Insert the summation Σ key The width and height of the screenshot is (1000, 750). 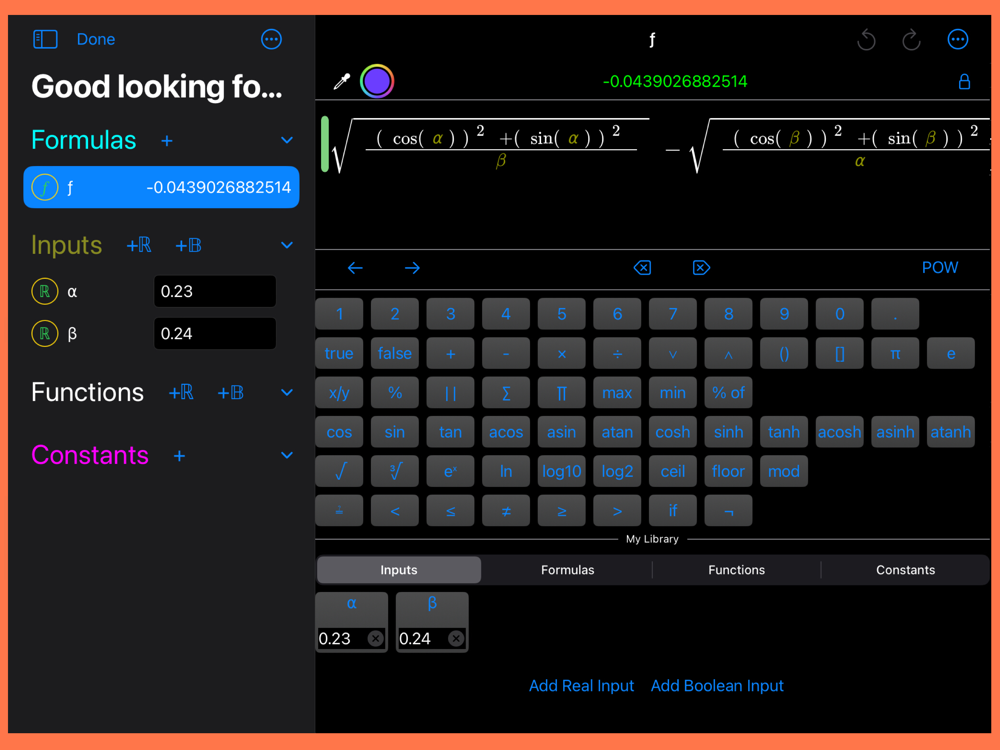point(506,393)
